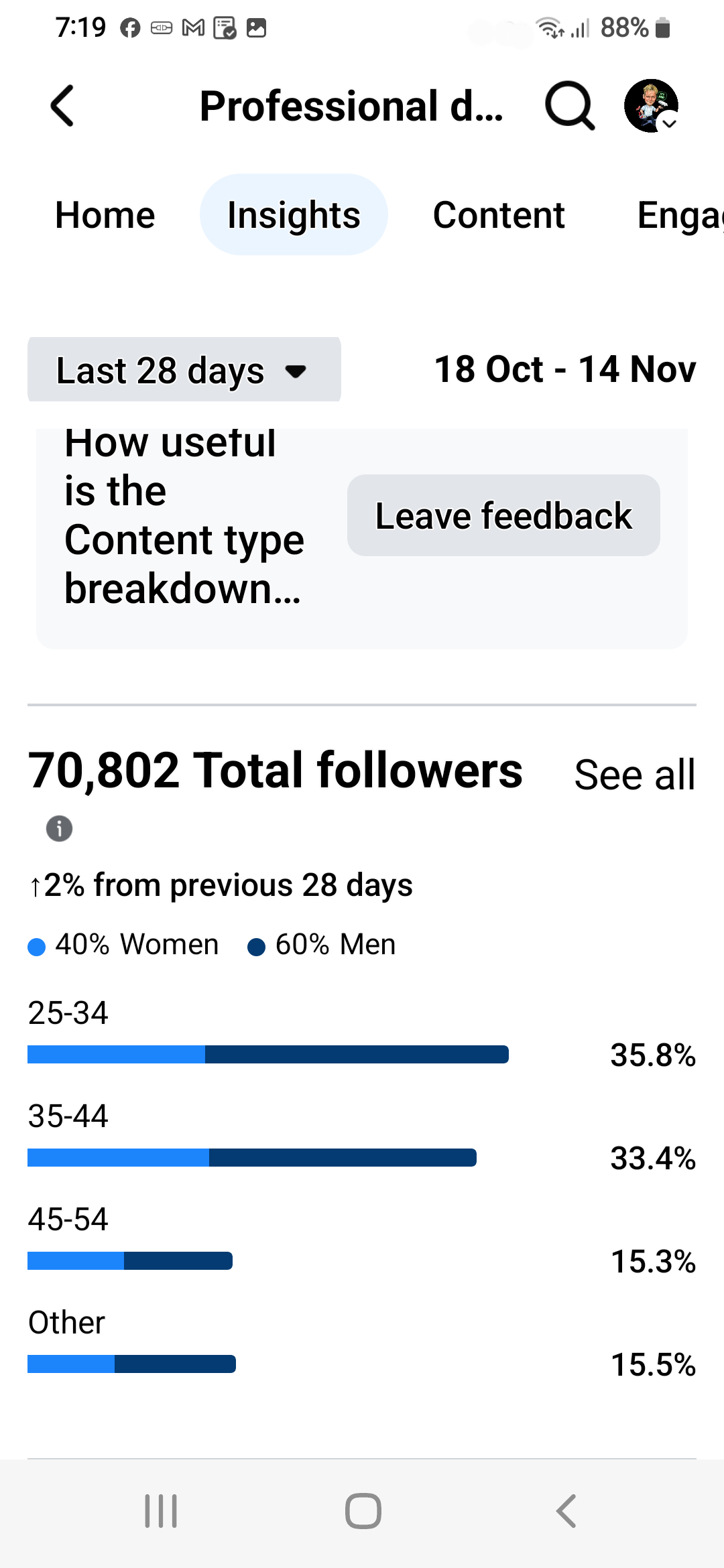Tap the info icon under Total followers
724x1568 pixels.
(x=59, y=829)
